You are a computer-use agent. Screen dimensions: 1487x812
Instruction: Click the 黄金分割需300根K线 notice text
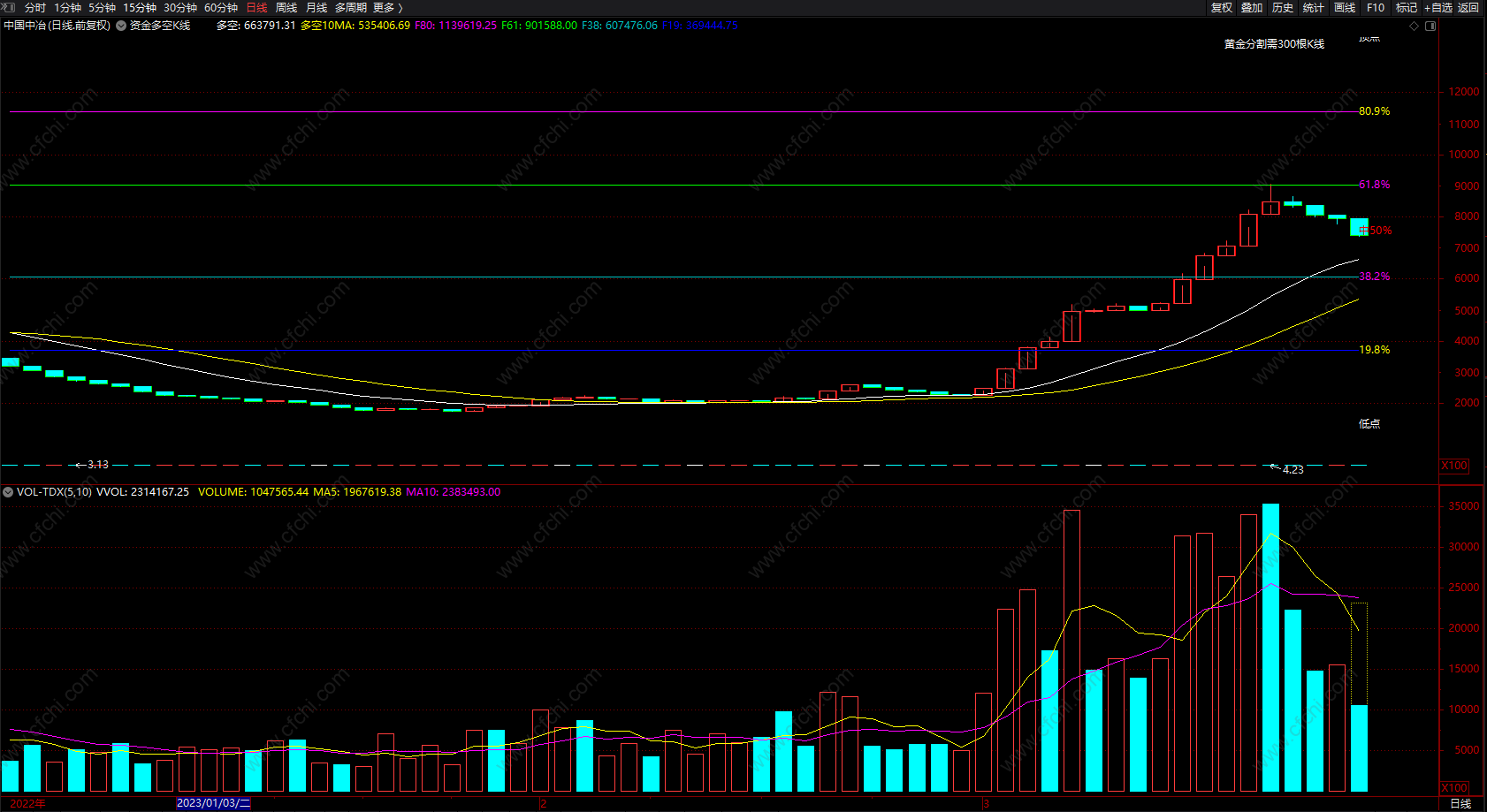coord(1274,44)
